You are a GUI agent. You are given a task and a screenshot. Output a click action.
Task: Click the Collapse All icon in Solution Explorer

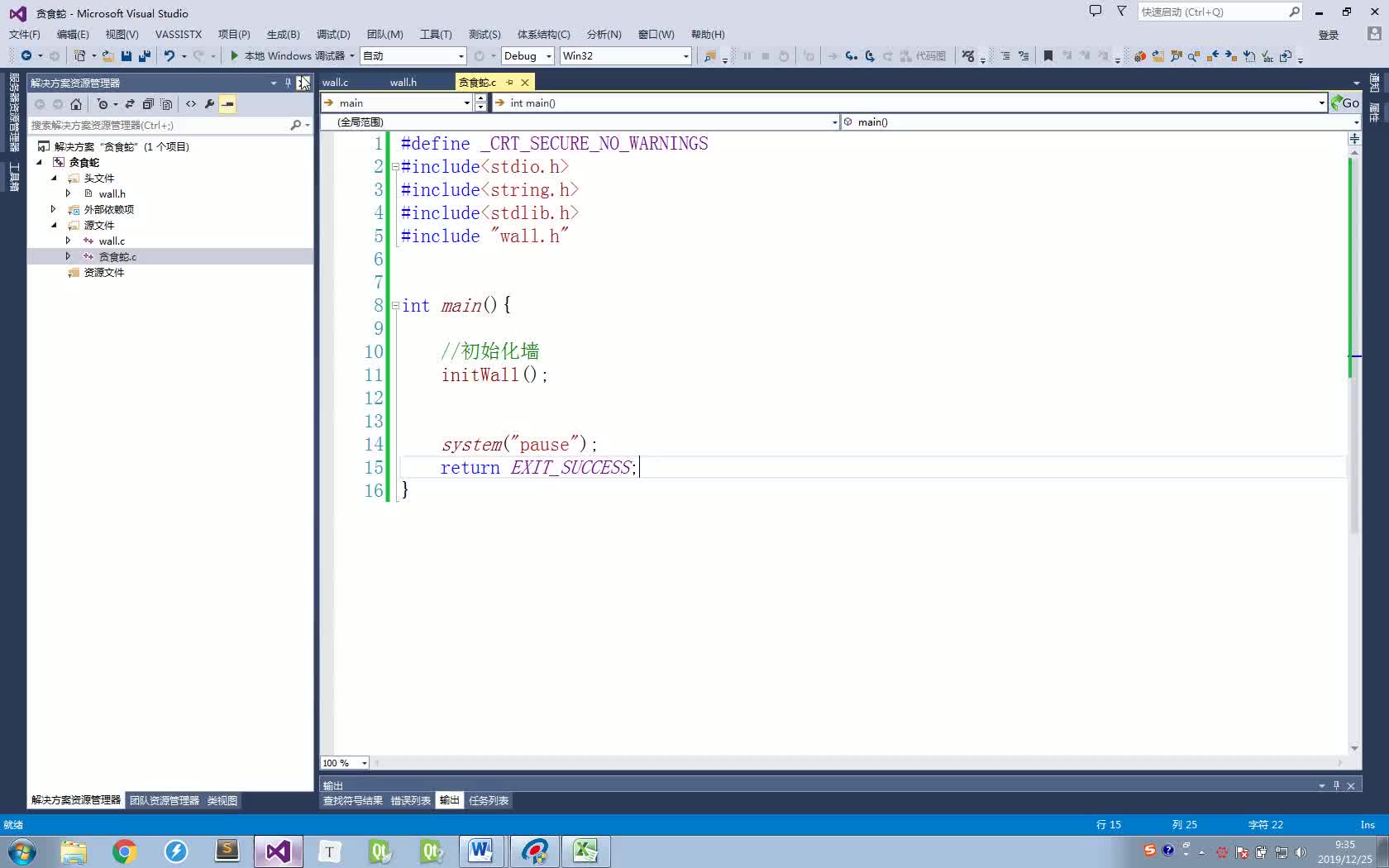tap(148, 104)
